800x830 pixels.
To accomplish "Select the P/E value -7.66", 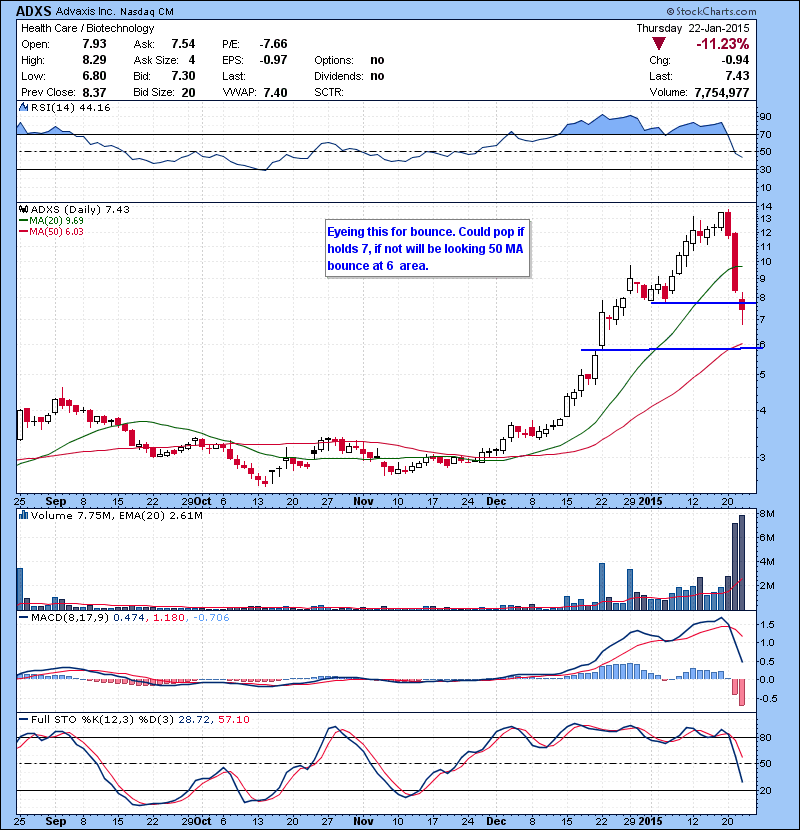I will point(273,44).
